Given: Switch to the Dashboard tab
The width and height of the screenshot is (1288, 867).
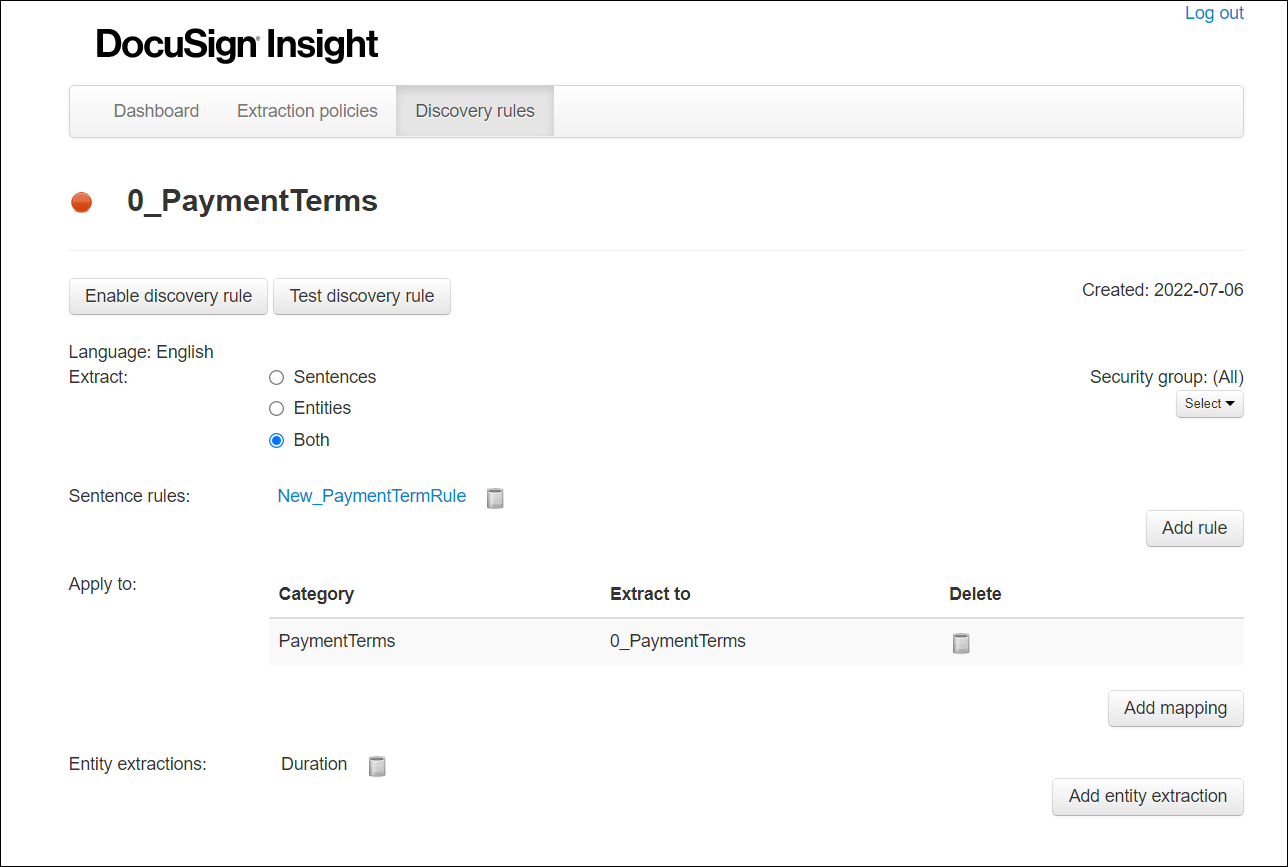Looking at the screenshot, I should click(156, 110).
